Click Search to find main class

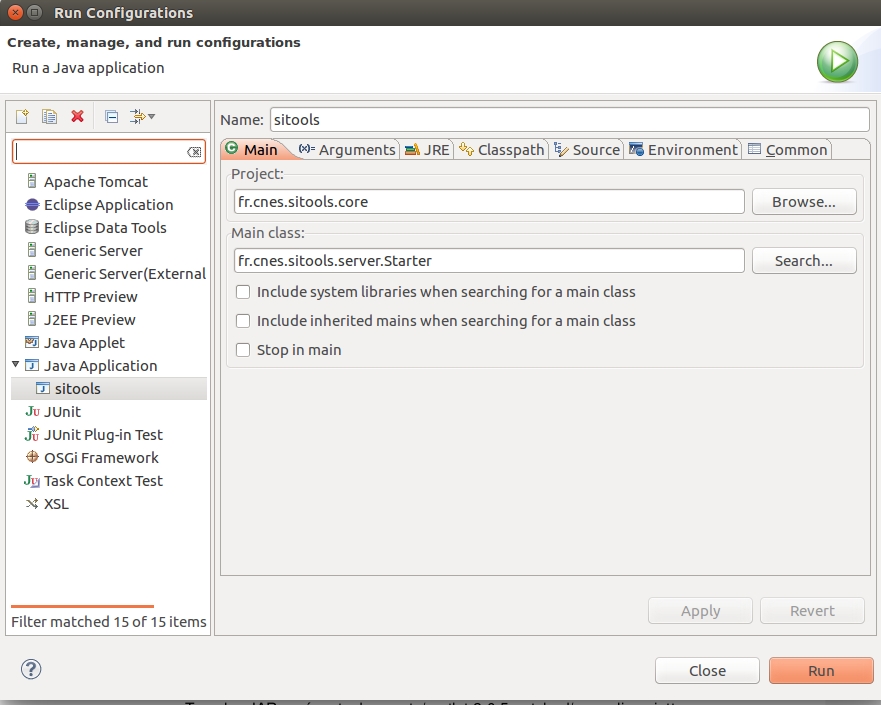[804, 261]
